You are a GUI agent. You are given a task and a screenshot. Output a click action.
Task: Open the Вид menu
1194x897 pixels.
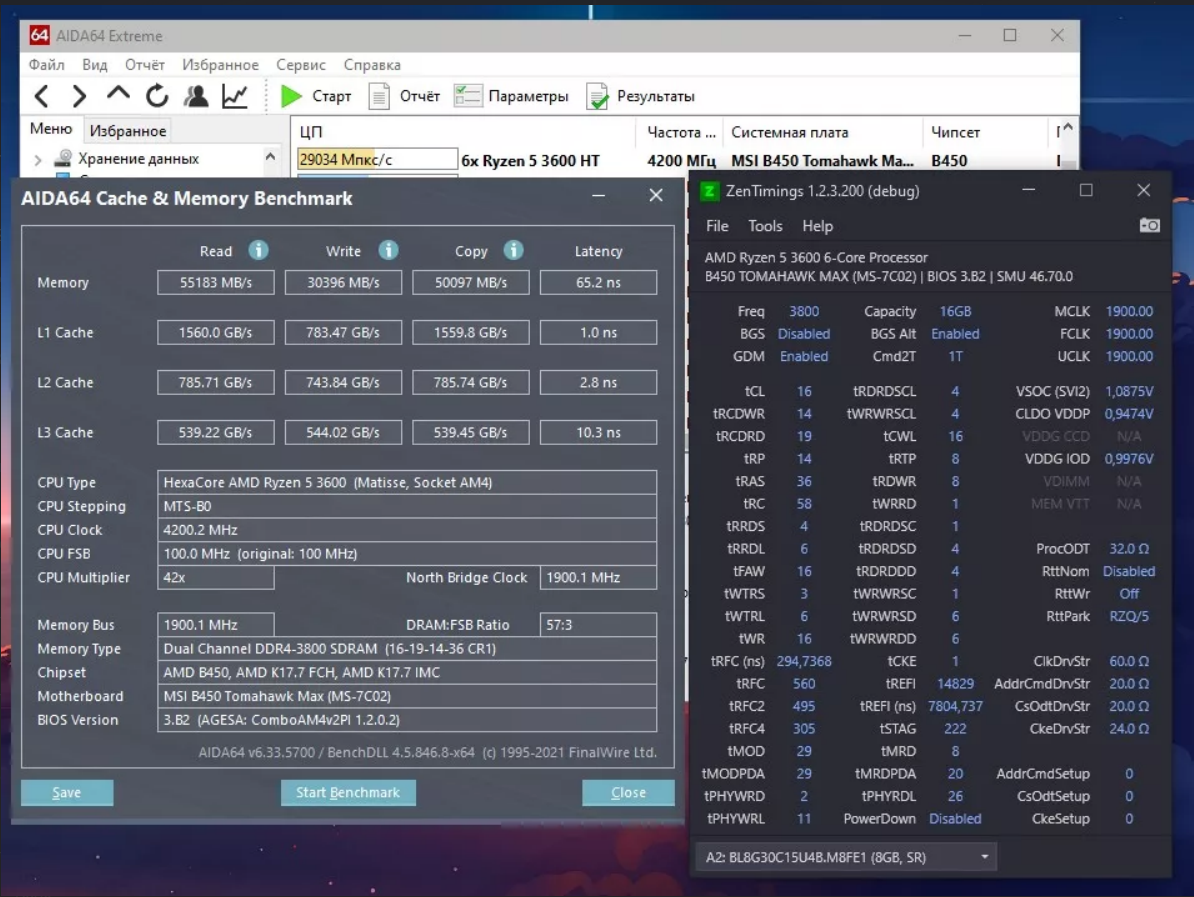point(94,65)
